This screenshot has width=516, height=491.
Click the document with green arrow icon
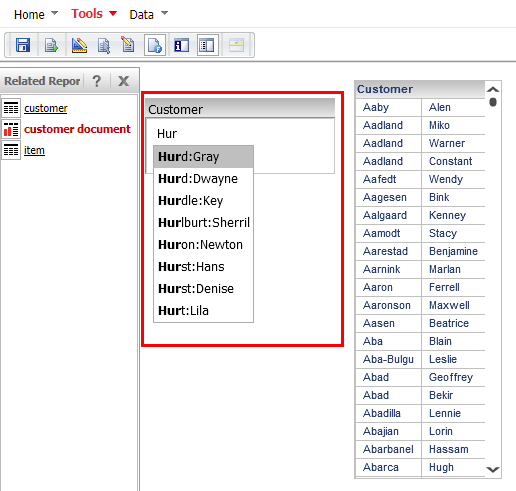51,45
